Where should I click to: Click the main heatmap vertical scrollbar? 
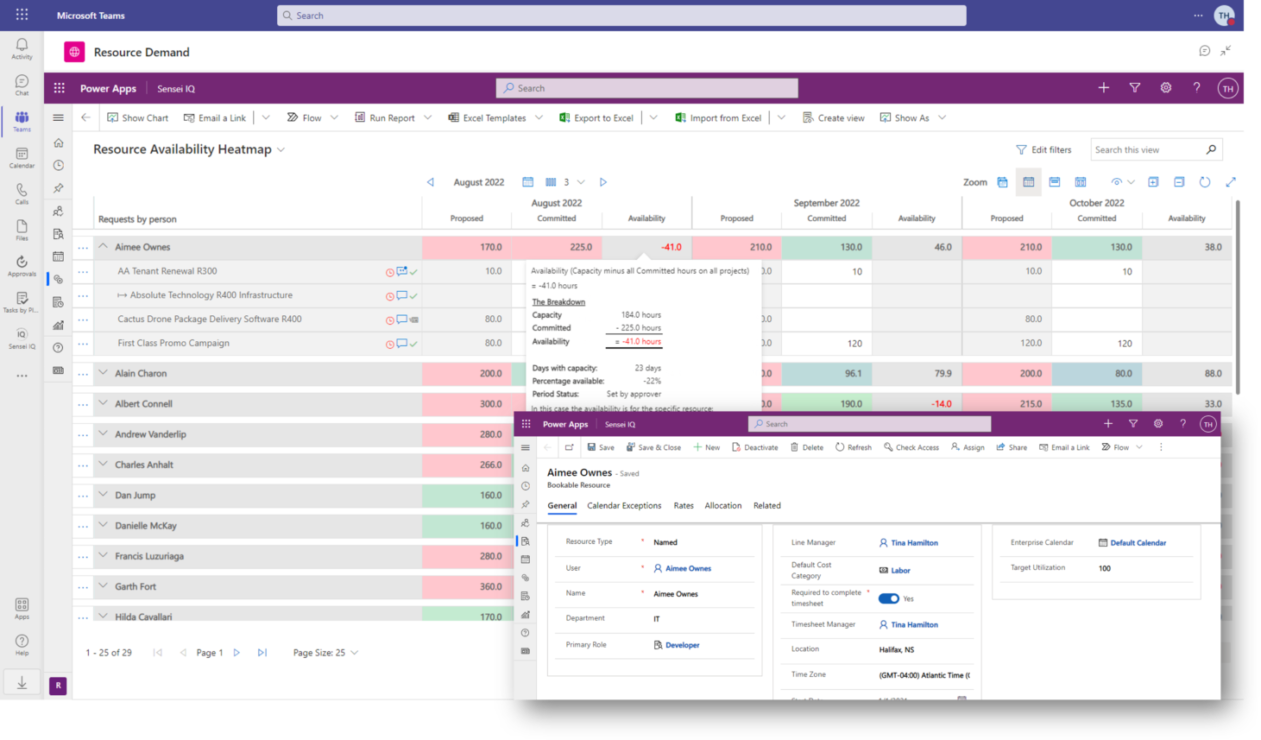point(1238,297)
